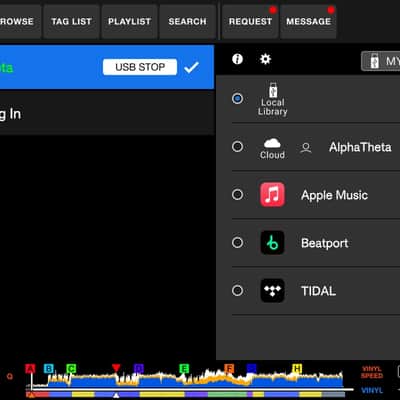The height and width of the screenshot is (400, 400).
Task: Click the red playhead triangle marker
Action: [x=116, y=368]
